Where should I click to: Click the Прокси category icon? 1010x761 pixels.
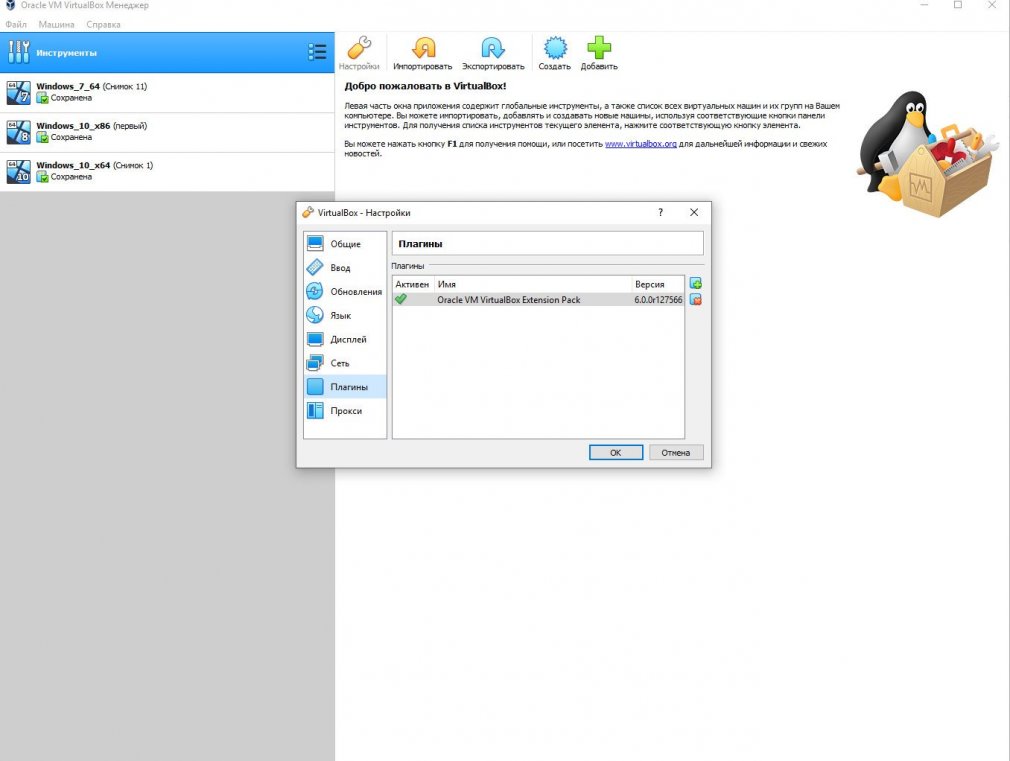(x=315, y=410)
